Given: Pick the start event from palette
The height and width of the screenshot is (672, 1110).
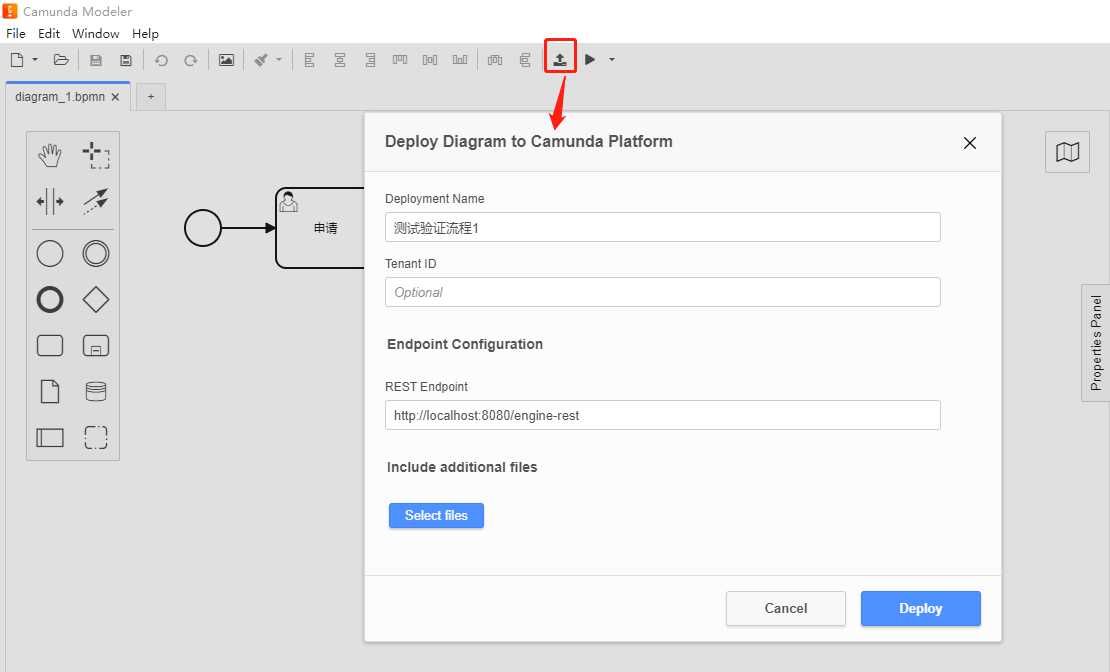Looking at the screenshot, I should 50,254.
